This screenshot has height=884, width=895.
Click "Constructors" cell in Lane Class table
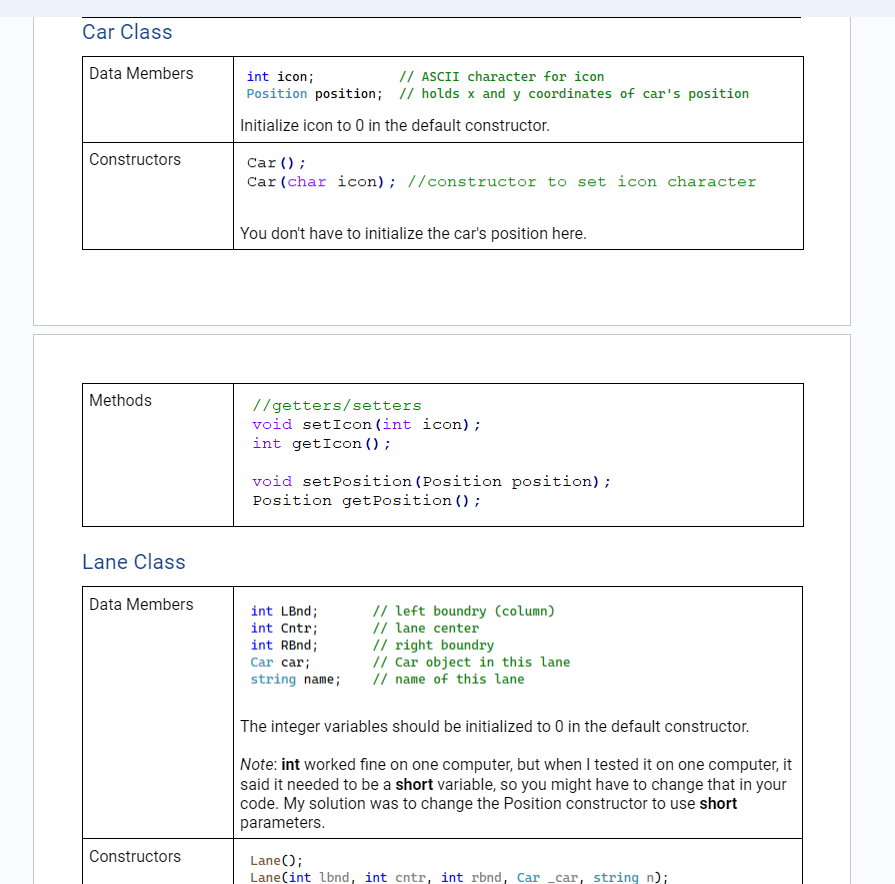point(158,861)
